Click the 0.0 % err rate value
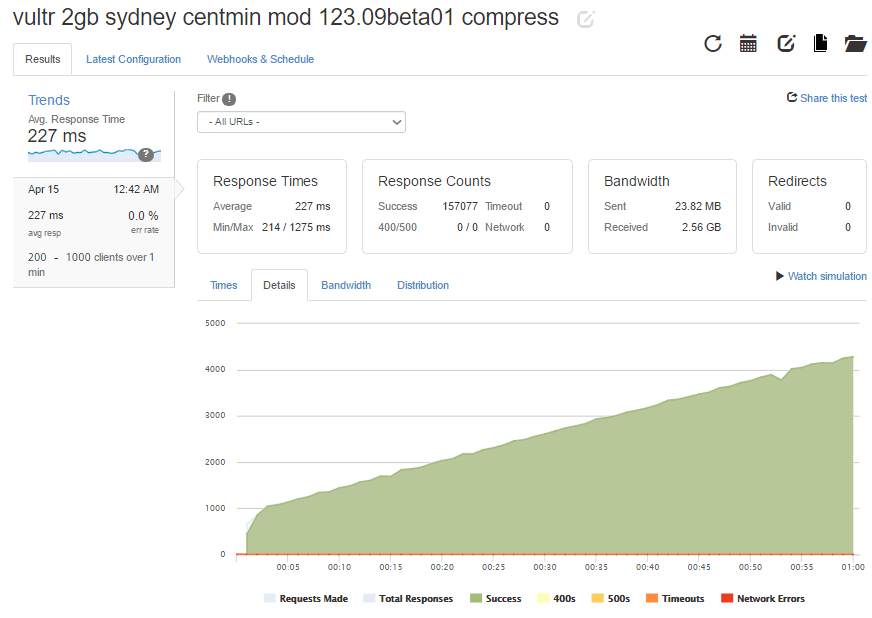 click(x=143, y=216)
